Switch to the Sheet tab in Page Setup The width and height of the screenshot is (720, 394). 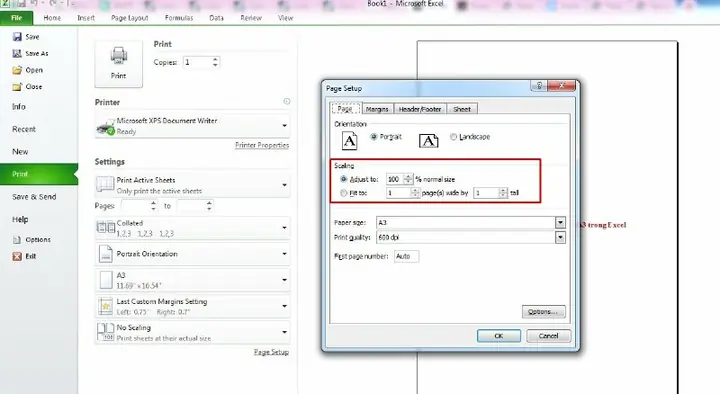462,109
